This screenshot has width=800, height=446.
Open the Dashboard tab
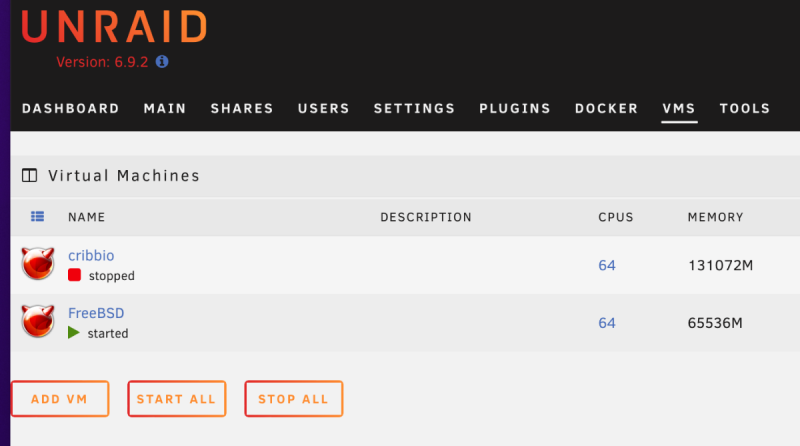[x=70, y=109]
